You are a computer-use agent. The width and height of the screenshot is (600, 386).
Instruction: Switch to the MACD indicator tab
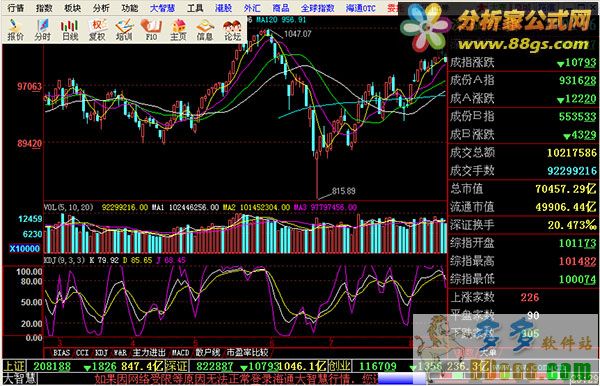pyautogui.click(x=180, y=352)
